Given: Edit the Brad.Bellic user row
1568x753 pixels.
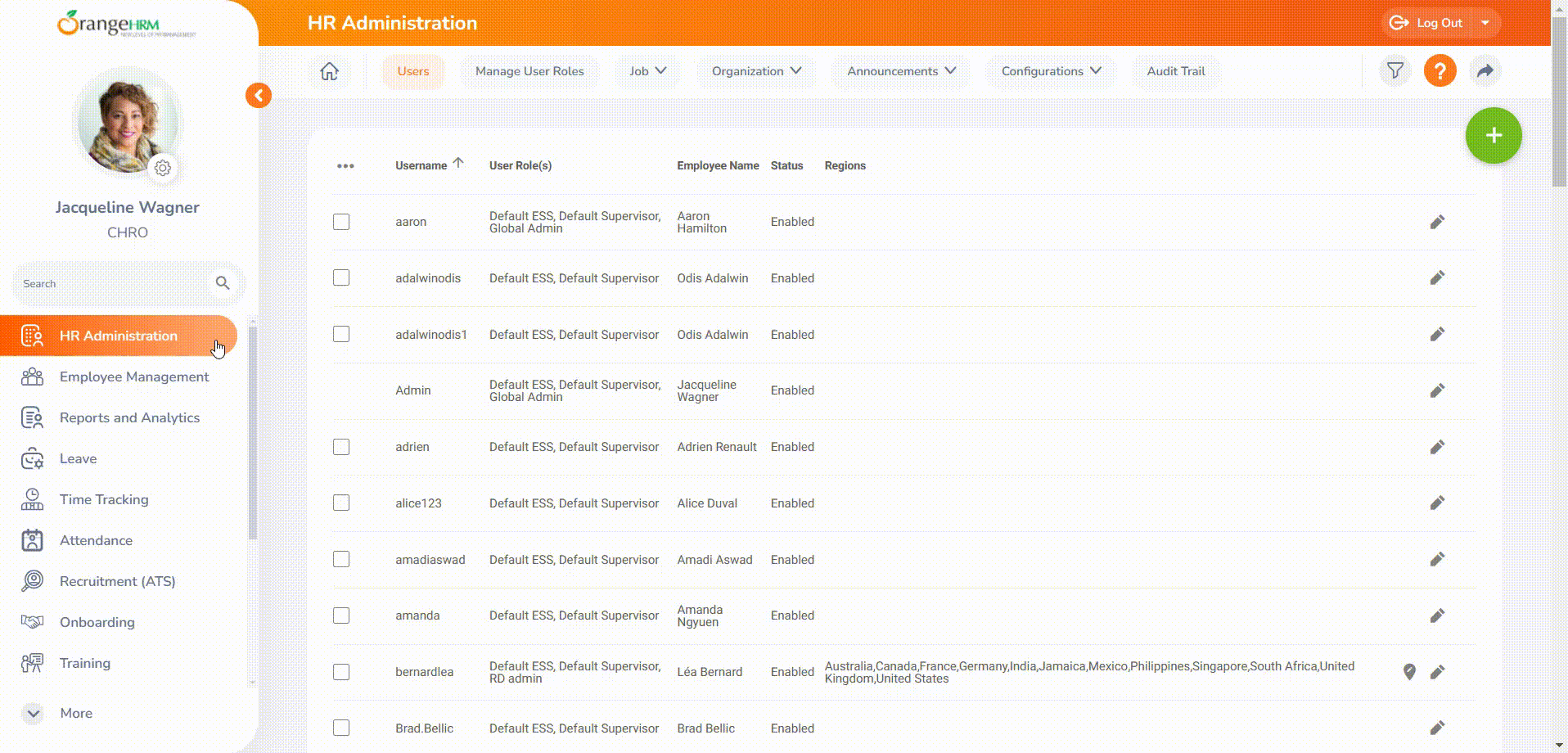Looking at the screenshot, I should (1437, 728).
